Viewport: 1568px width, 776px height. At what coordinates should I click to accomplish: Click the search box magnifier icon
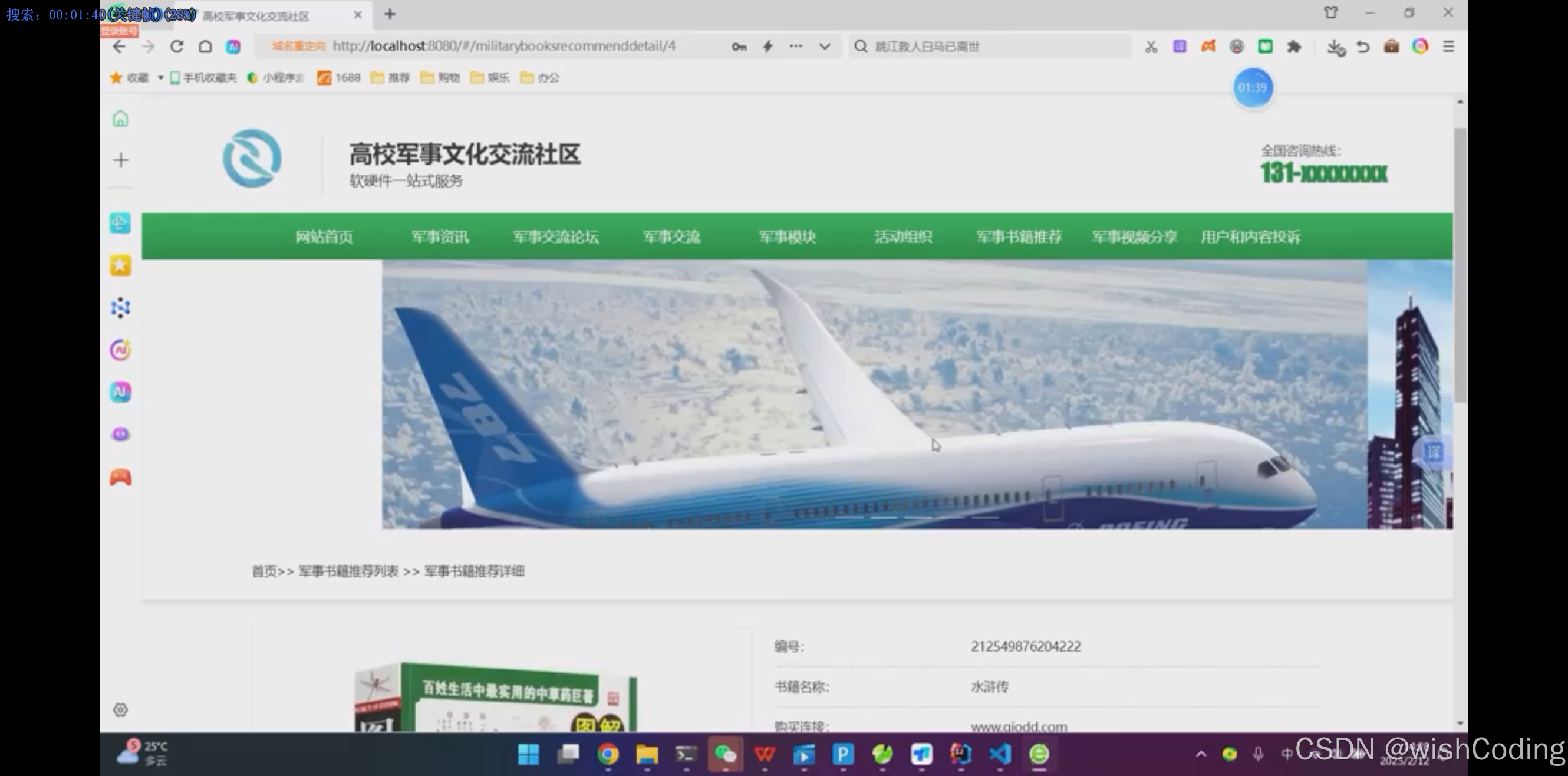pos(860,47)
